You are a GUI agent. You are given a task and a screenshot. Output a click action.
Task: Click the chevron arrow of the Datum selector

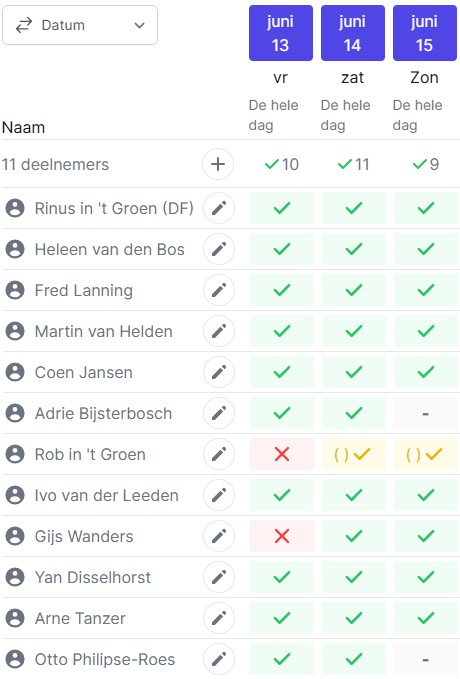pyautogui.click(x=139, y=25)
